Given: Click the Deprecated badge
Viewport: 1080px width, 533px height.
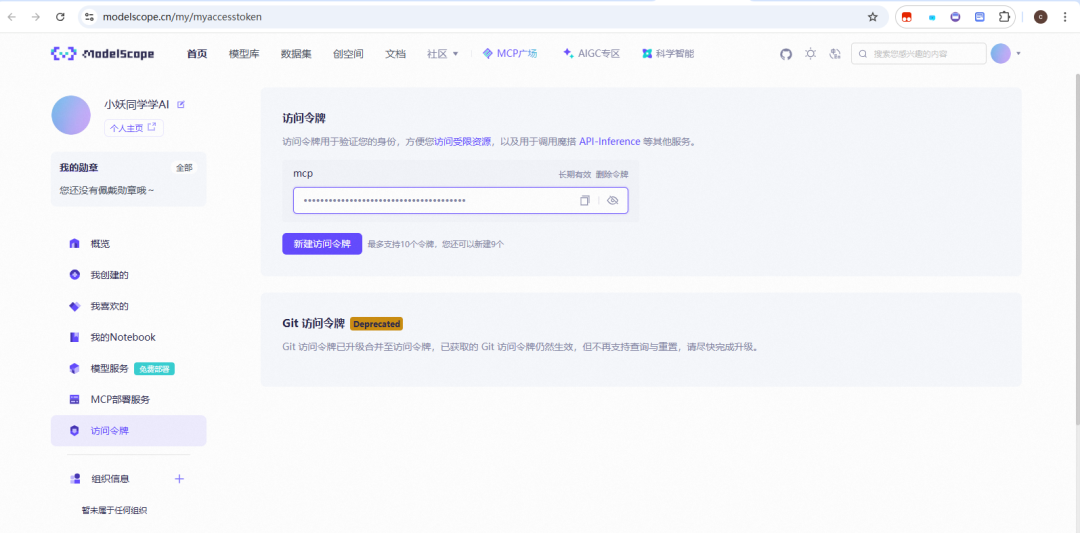Looking at the screenshot, I should (x=376, y=324).
